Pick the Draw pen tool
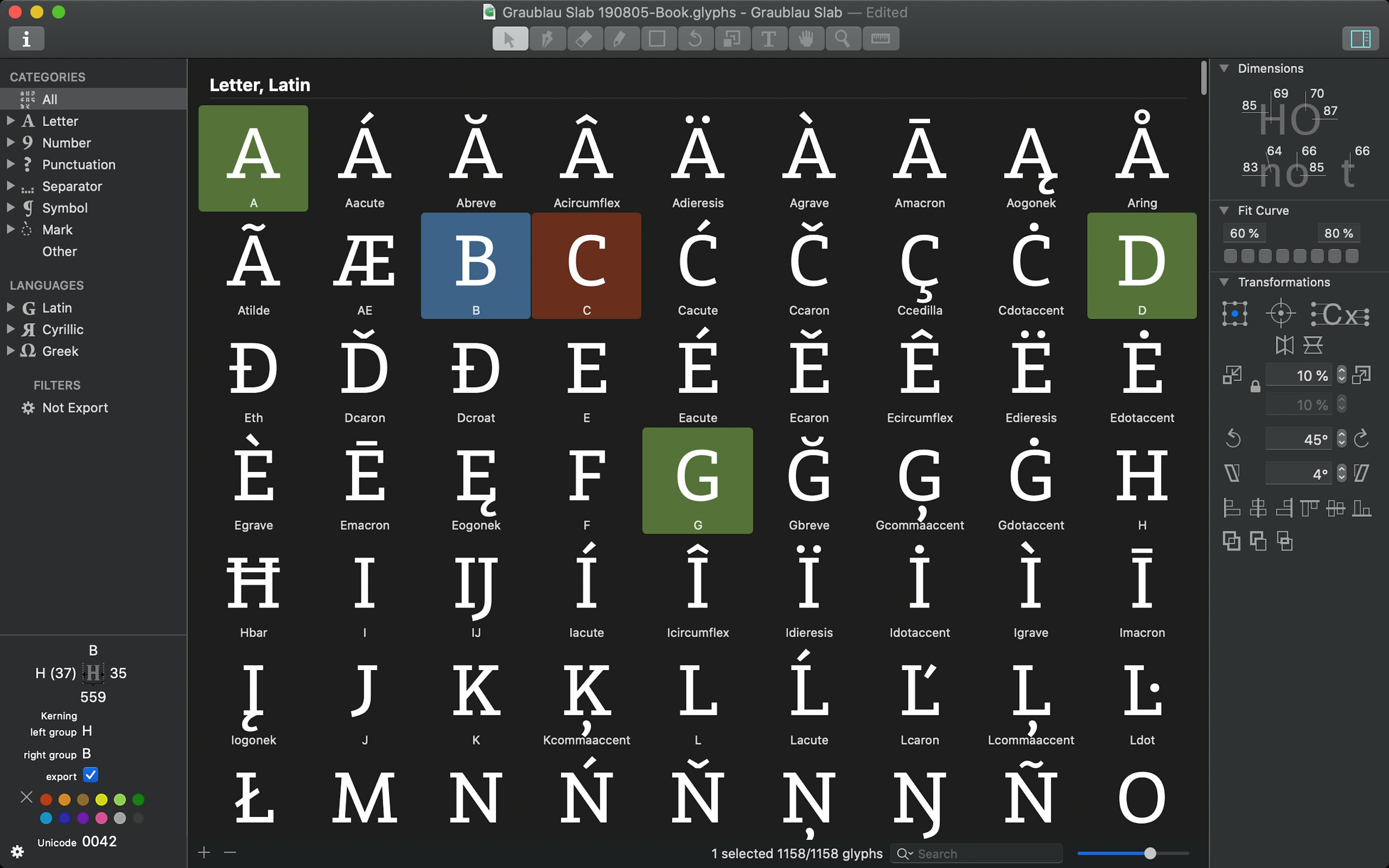 547,38
